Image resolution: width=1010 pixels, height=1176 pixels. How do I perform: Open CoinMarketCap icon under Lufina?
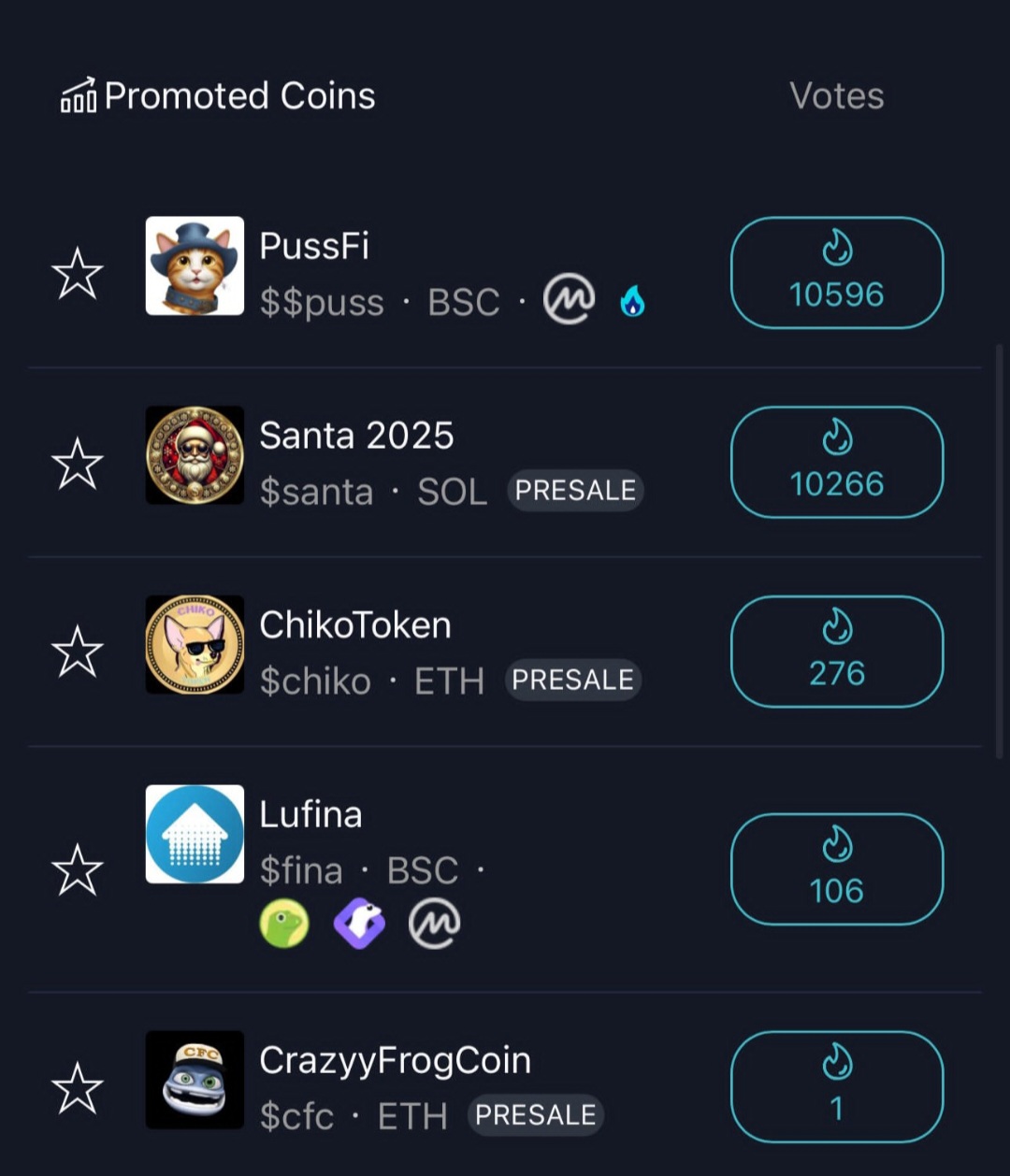pyautogui.click(x=435, y=924)
